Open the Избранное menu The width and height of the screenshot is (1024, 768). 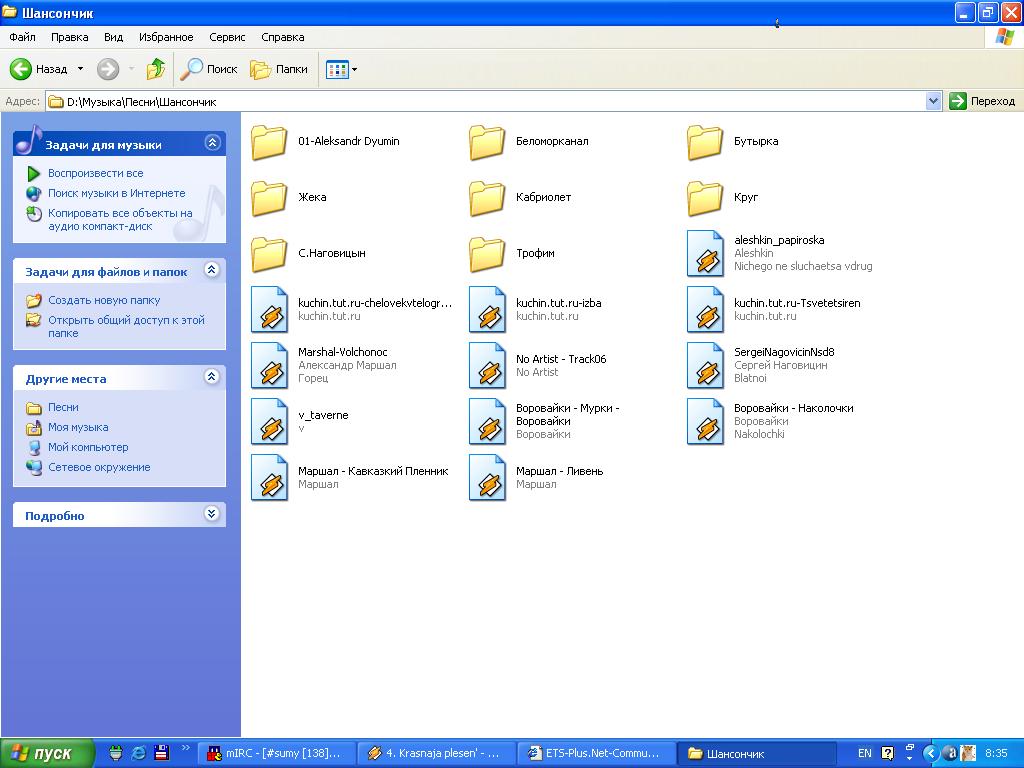point(166,37)
